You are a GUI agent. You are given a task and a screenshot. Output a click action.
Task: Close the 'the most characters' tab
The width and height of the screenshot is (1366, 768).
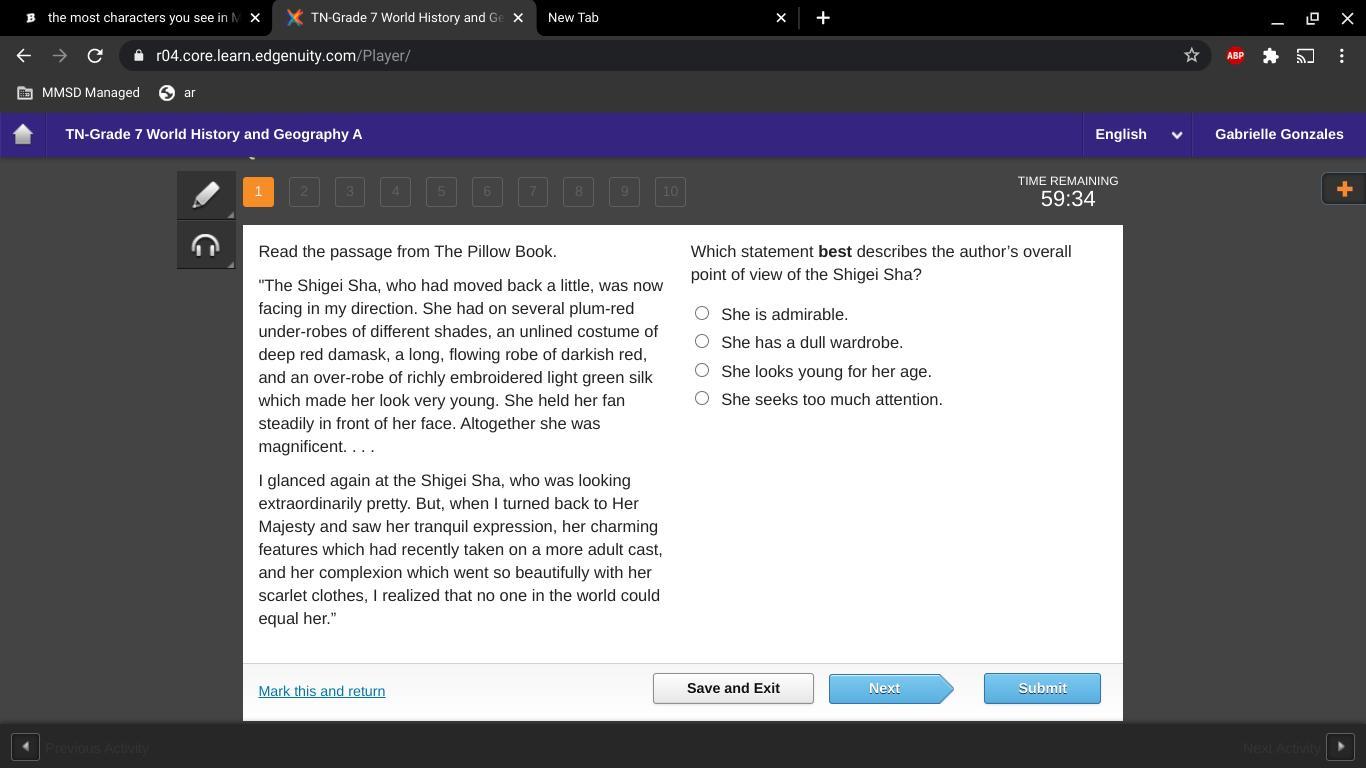[255, 18]
